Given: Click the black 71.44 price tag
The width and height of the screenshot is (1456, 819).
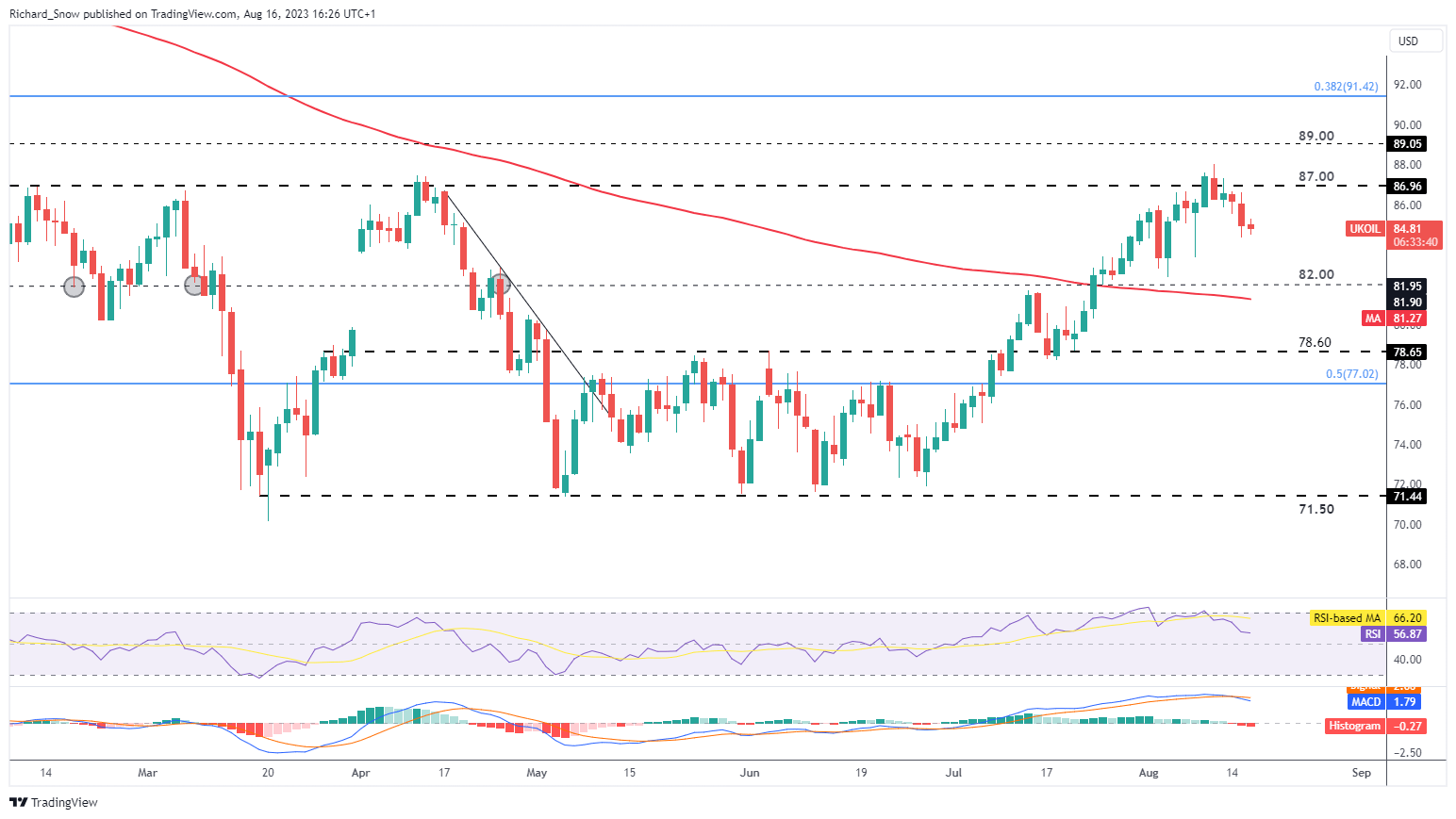Looking at the screenshot, I should tap(1407, 497).
